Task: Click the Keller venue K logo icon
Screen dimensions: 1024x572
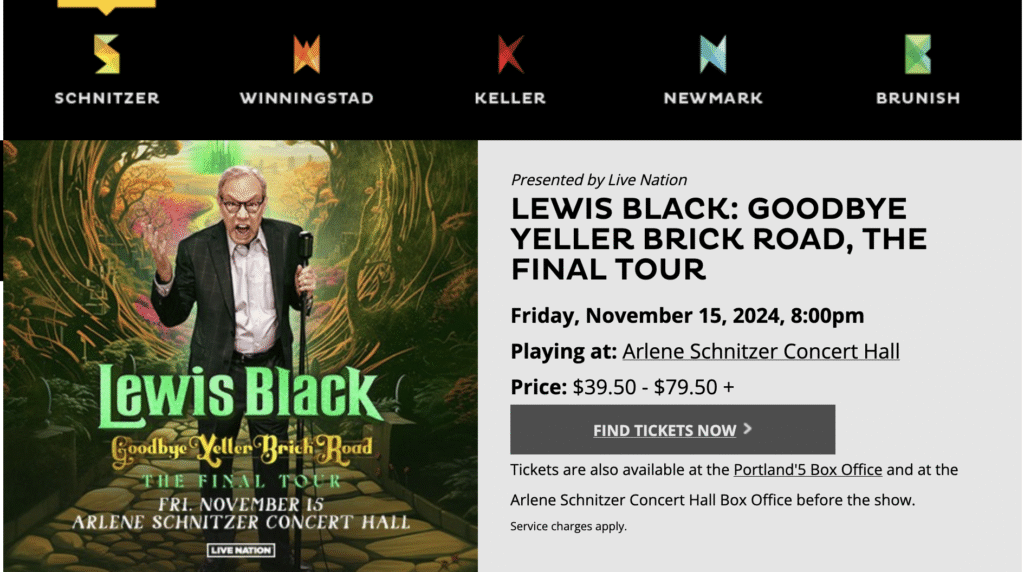Action: pyautogui.click(x=510, y=54)
